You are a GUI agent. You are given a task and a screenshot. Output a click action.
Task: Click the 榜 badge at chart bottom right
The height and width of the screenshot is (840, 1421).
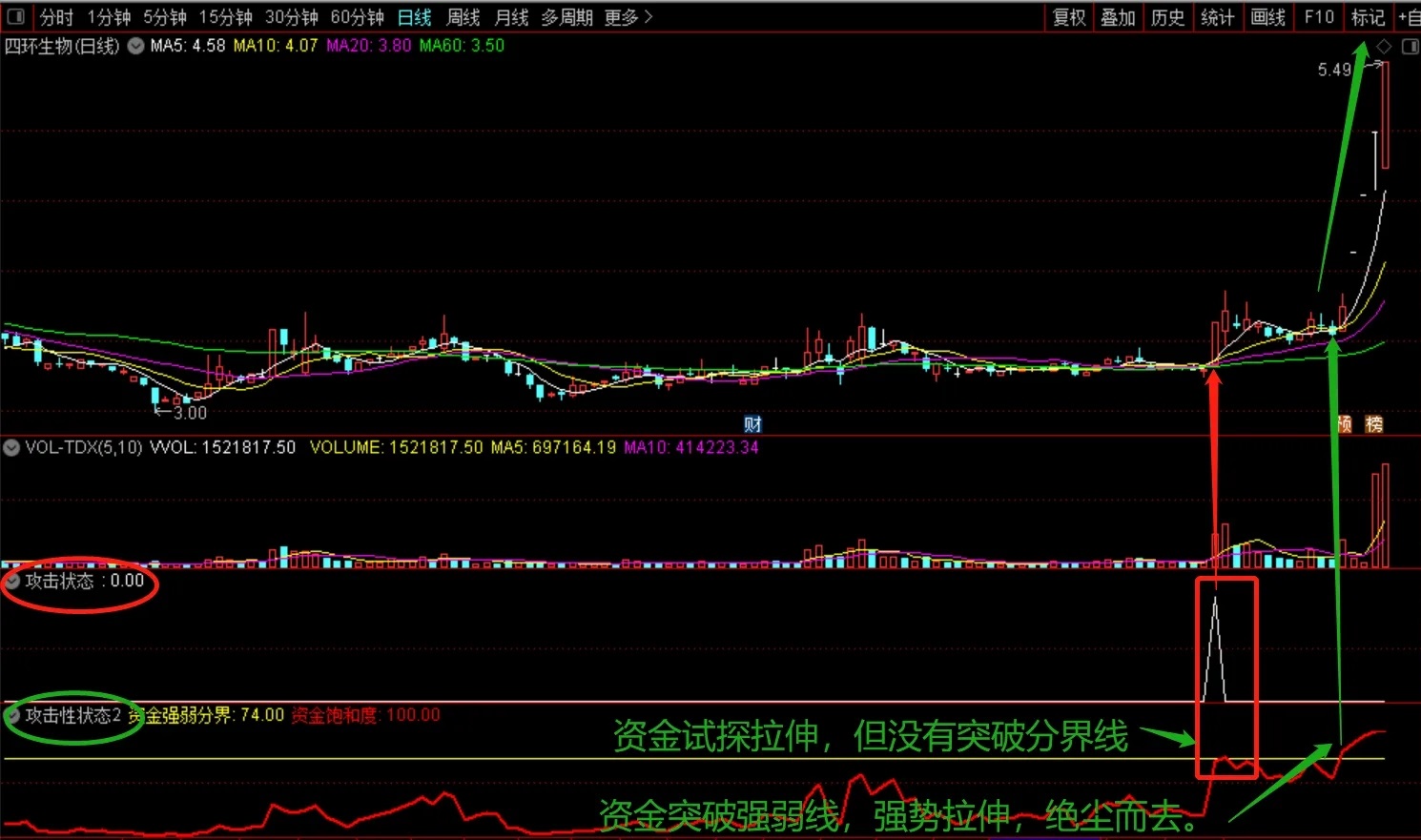point(1374,424)
